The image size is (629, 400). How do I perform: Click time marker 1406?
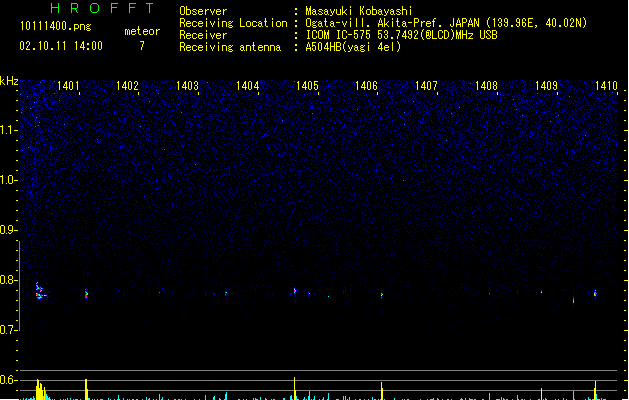point(367,86)
